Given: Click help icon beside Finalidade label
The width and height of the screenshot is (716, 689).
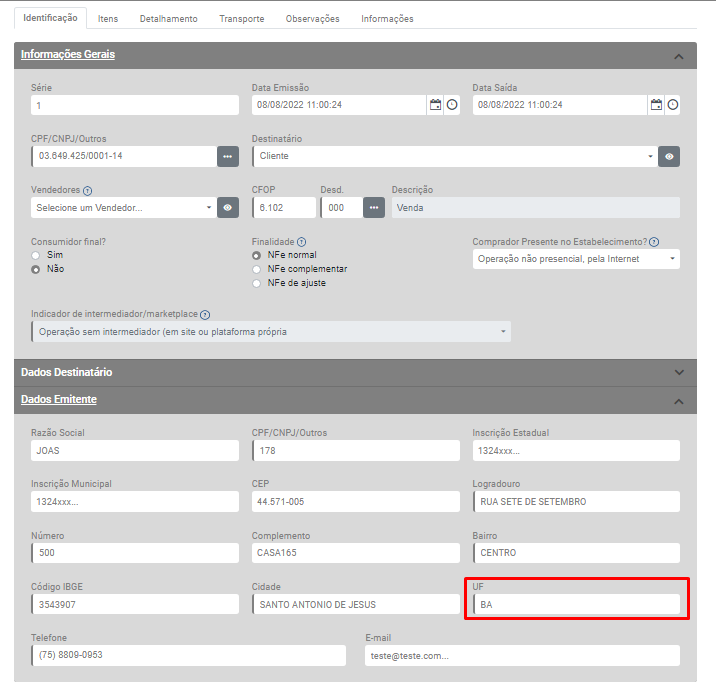Looking at the screenshot, I should click(301, 242).
